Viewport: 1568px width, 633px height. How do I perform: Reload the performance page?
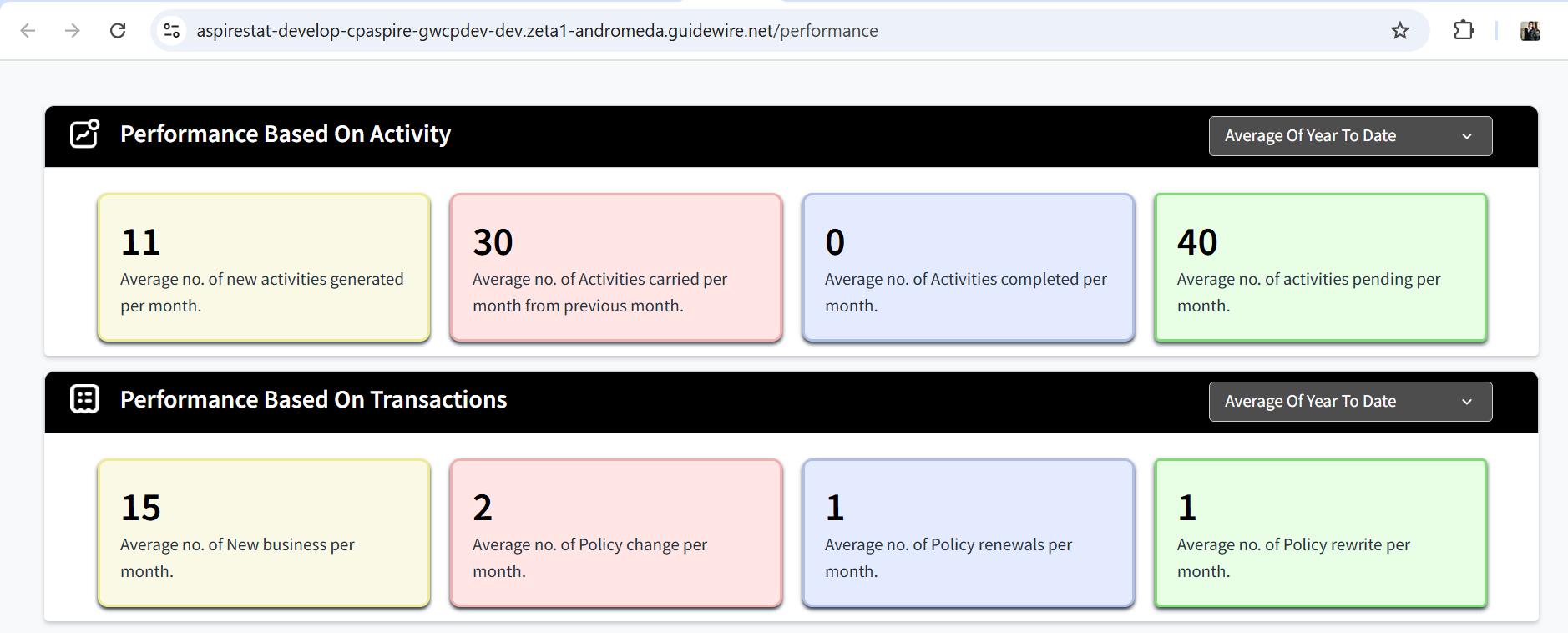coord(118,31)
